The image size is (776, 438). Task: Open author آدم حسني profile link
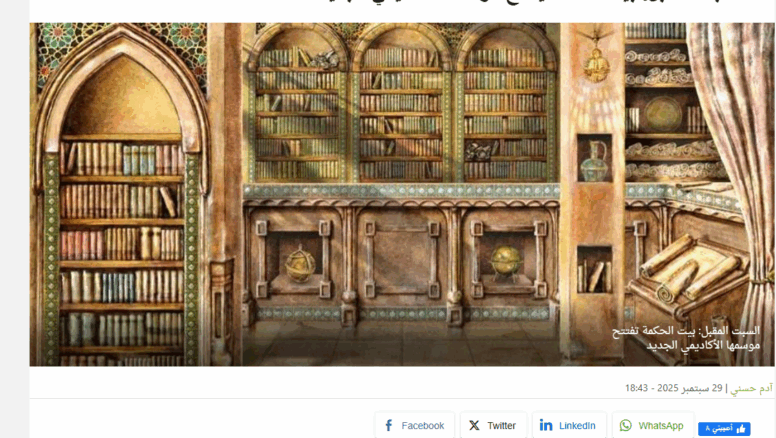(751, 388)
